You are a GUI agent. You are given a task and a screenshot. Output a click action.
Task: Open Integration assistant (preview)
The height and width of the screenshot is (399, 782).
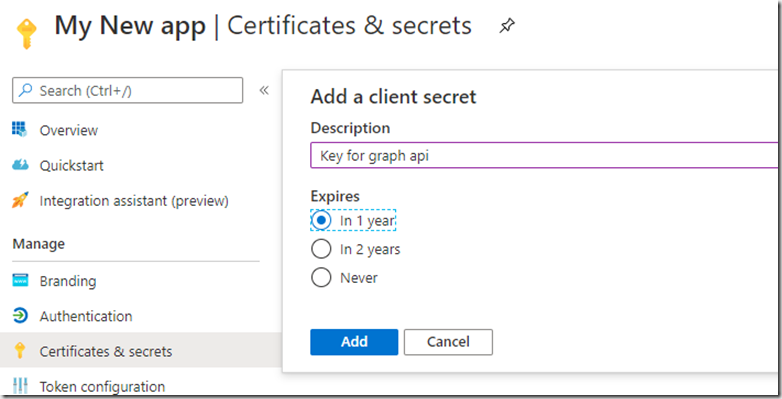point(134,201)
